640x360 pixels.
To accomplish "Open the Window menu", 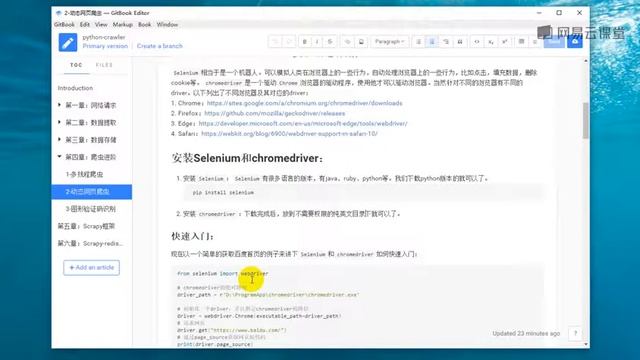I will tap(167, 24).
